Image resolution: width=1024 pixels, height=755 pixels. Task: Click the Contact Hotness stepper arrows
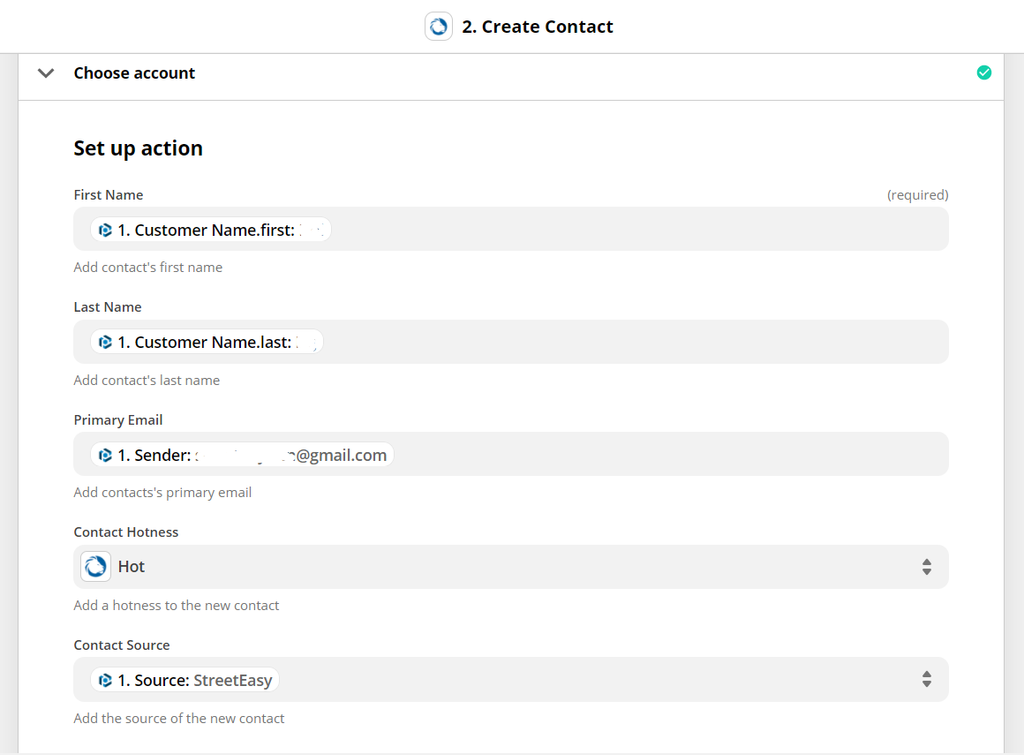coord(926,566)
